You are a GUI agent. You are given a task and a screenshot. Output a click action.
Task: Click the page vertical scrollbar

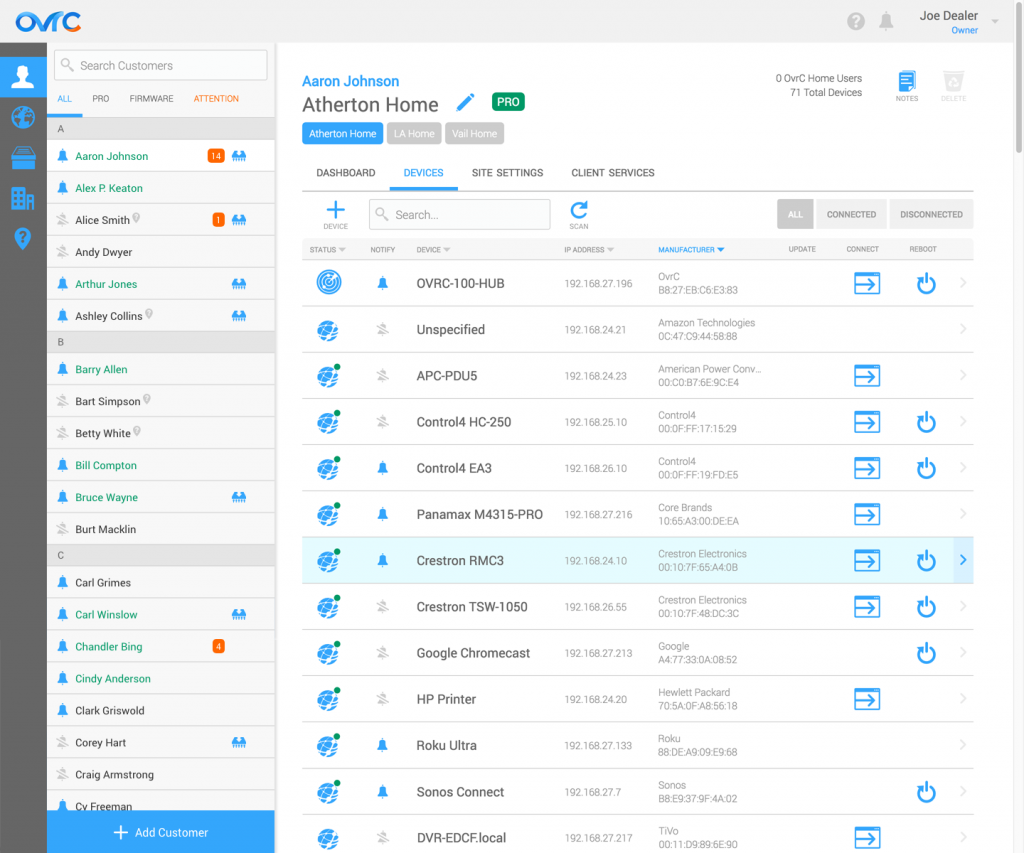pos(1018,78)
